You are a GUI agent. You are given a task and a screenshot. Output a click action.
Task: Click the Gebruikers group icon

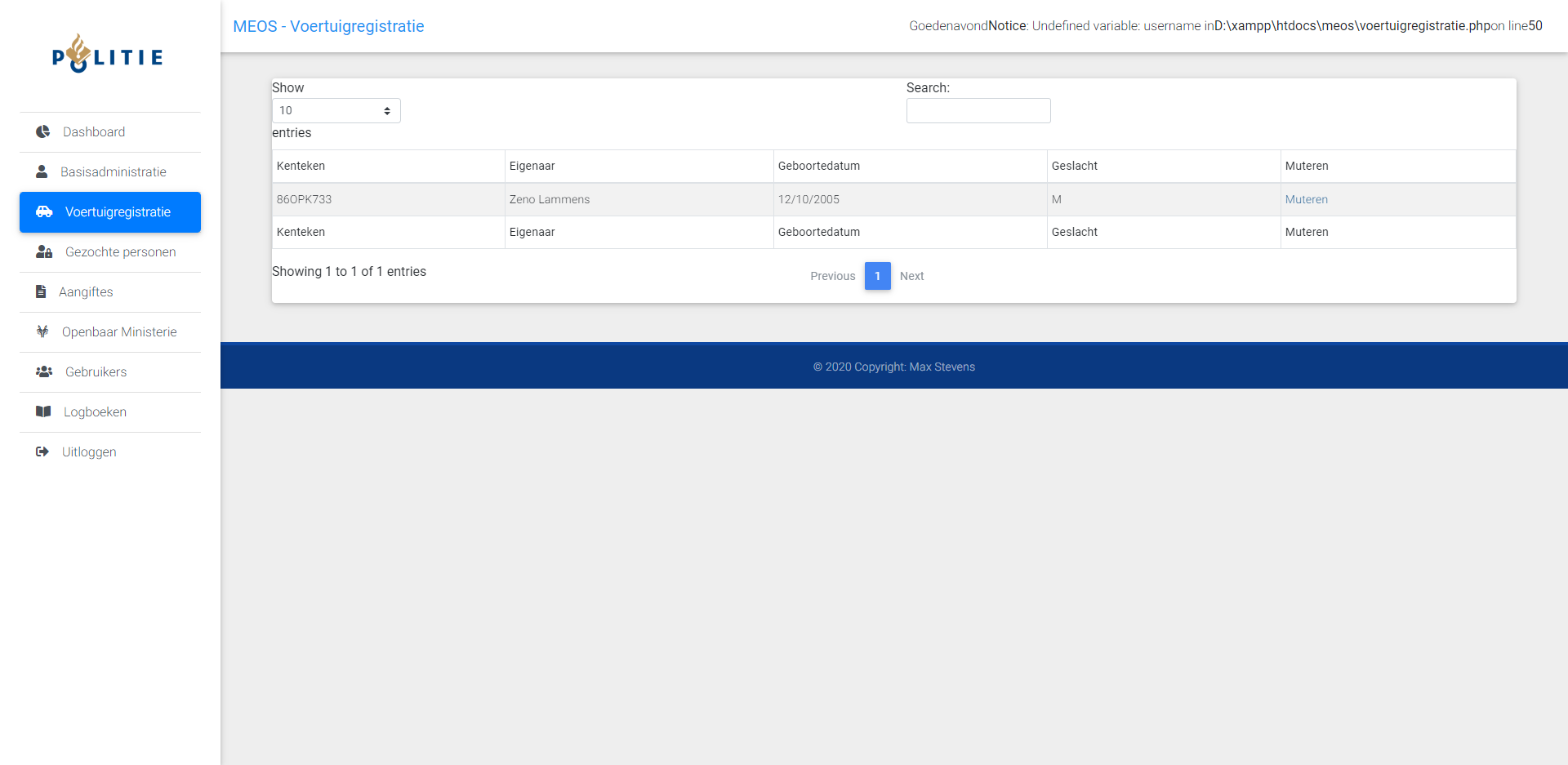44,371
